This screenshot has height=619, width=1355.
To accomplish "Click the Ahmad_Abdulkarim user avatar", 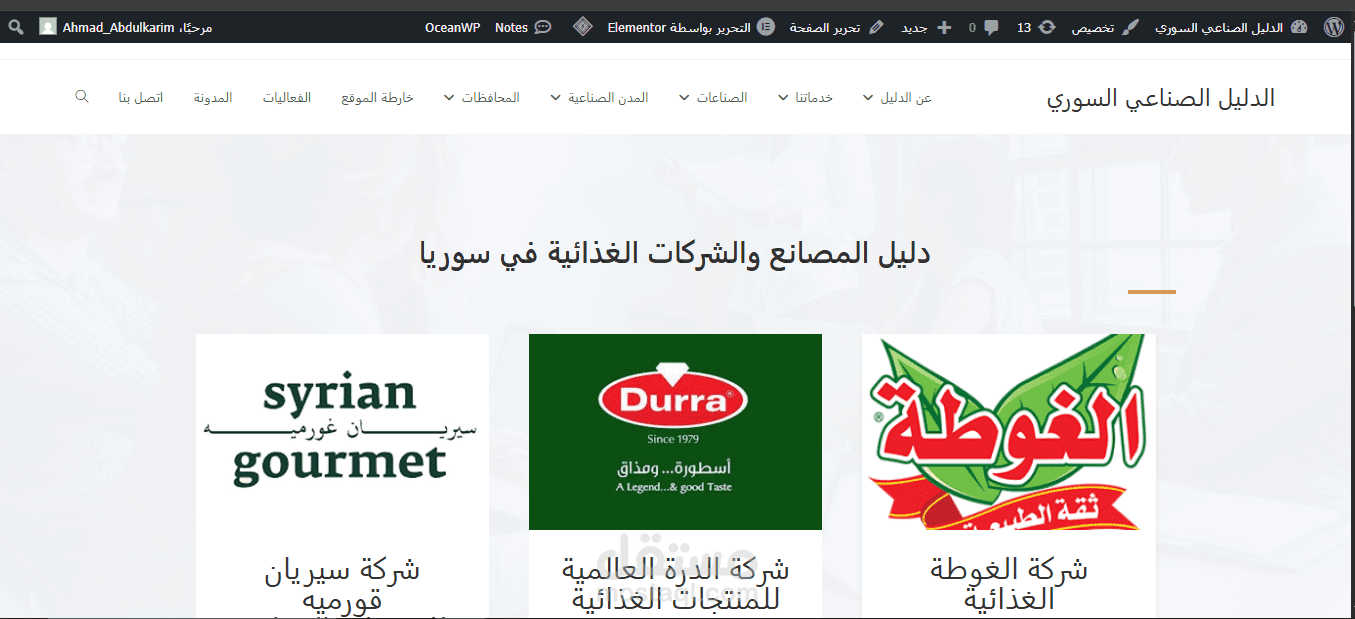I will tap(48, 26).
